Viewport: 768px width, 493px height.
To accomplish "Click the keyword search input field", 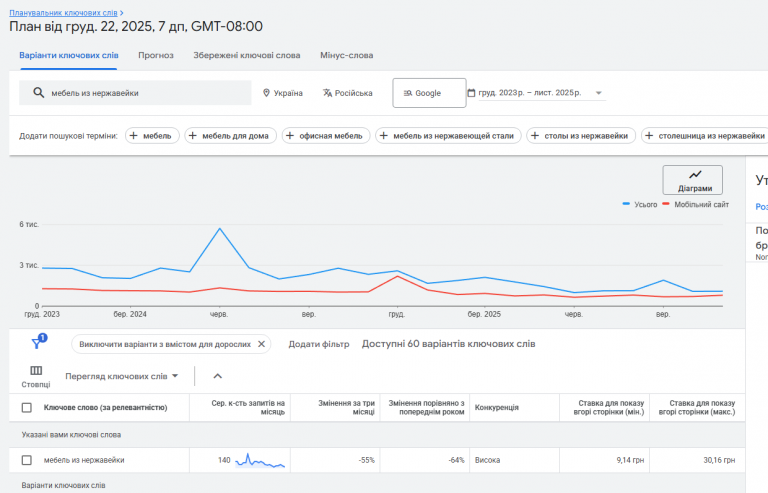I will point(135,93).
